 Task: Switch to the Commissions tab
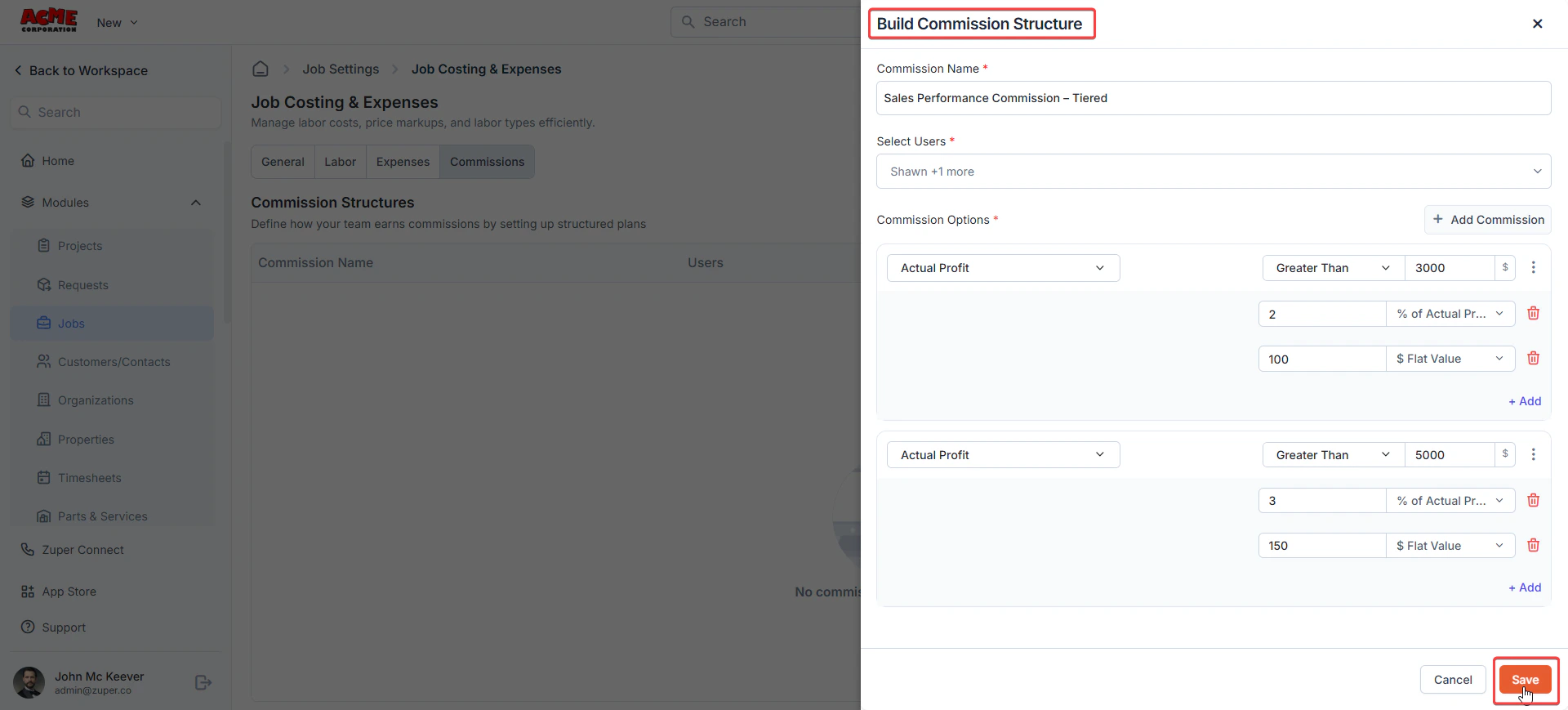[487, 162]
